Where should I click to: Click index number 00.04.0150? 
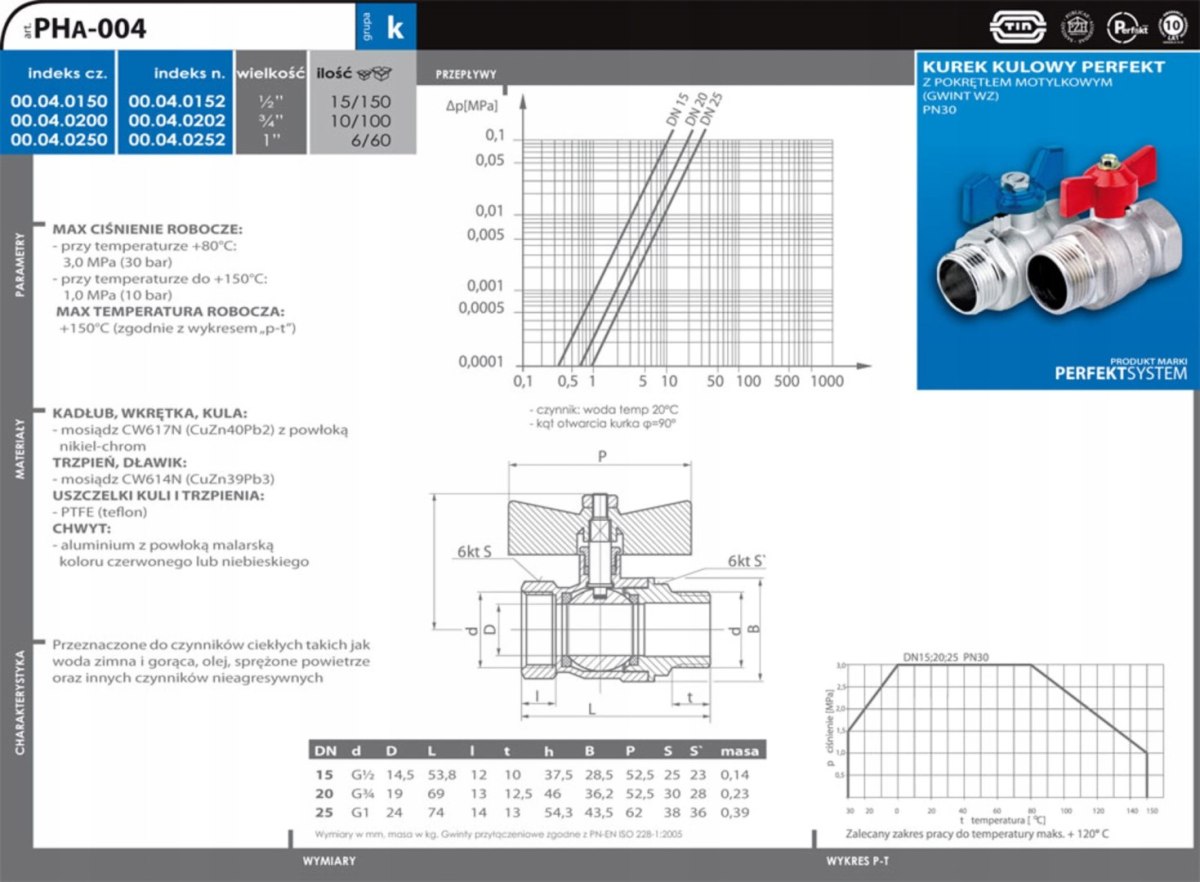click(58, 102)
